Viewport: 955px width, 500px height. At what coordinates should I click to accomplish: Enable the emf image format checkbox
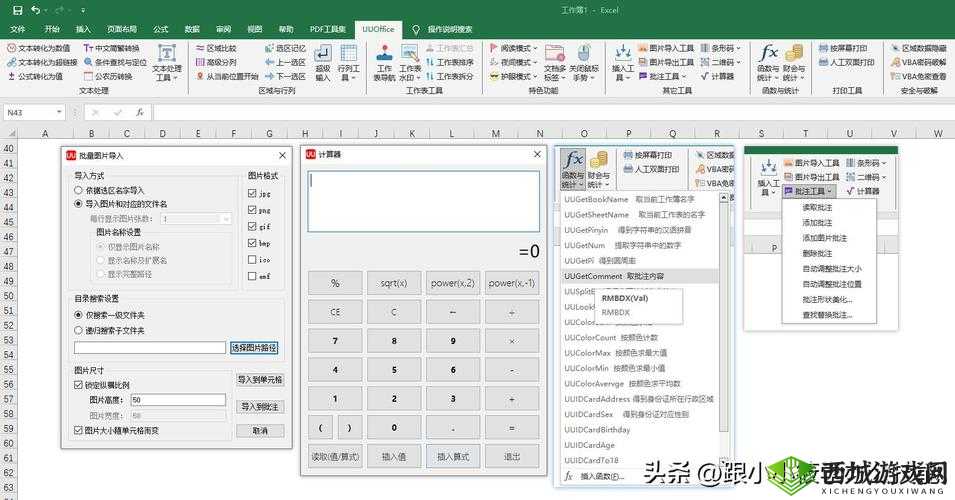[x=252, y=276]
